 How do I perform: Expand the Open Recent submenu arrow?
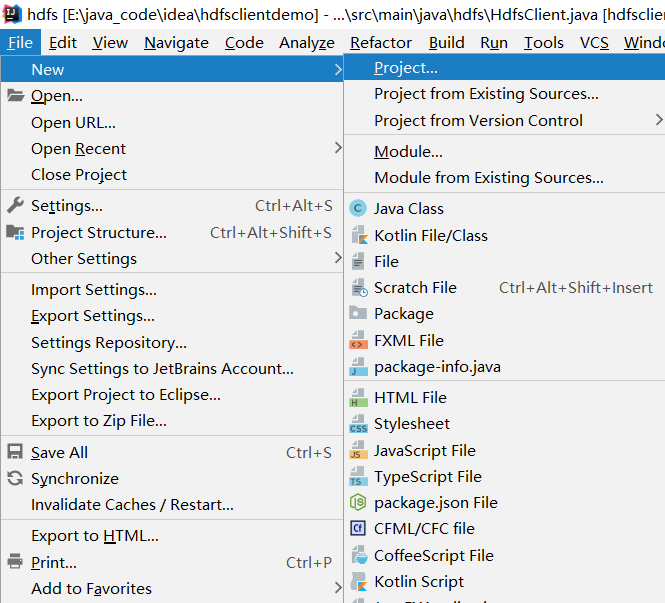pos(338,148)
